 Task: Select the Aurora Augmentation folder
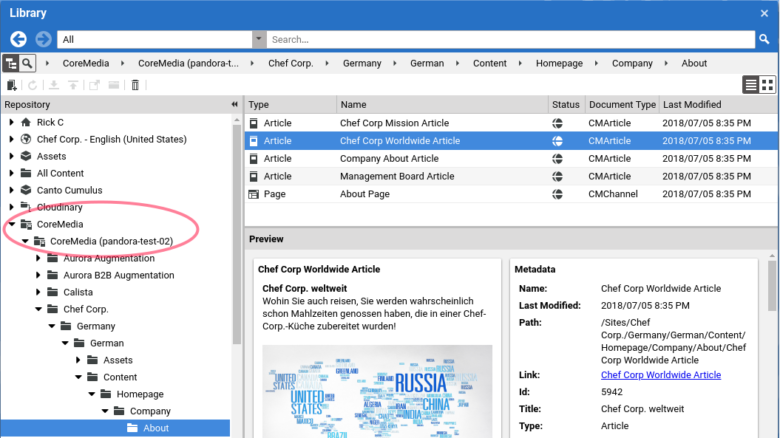pyautogui.click(x=108, y=258)
